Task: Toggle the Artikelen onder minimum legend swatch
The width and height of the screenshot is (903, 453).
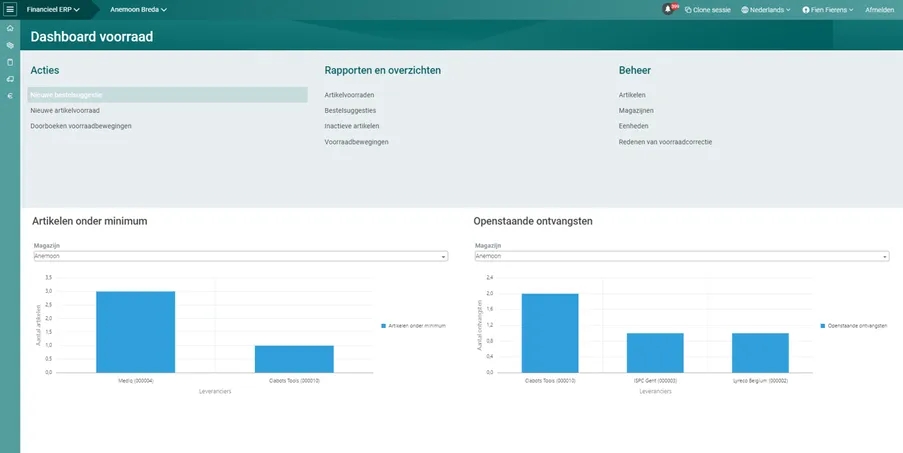Action: (x=384, y=326)
